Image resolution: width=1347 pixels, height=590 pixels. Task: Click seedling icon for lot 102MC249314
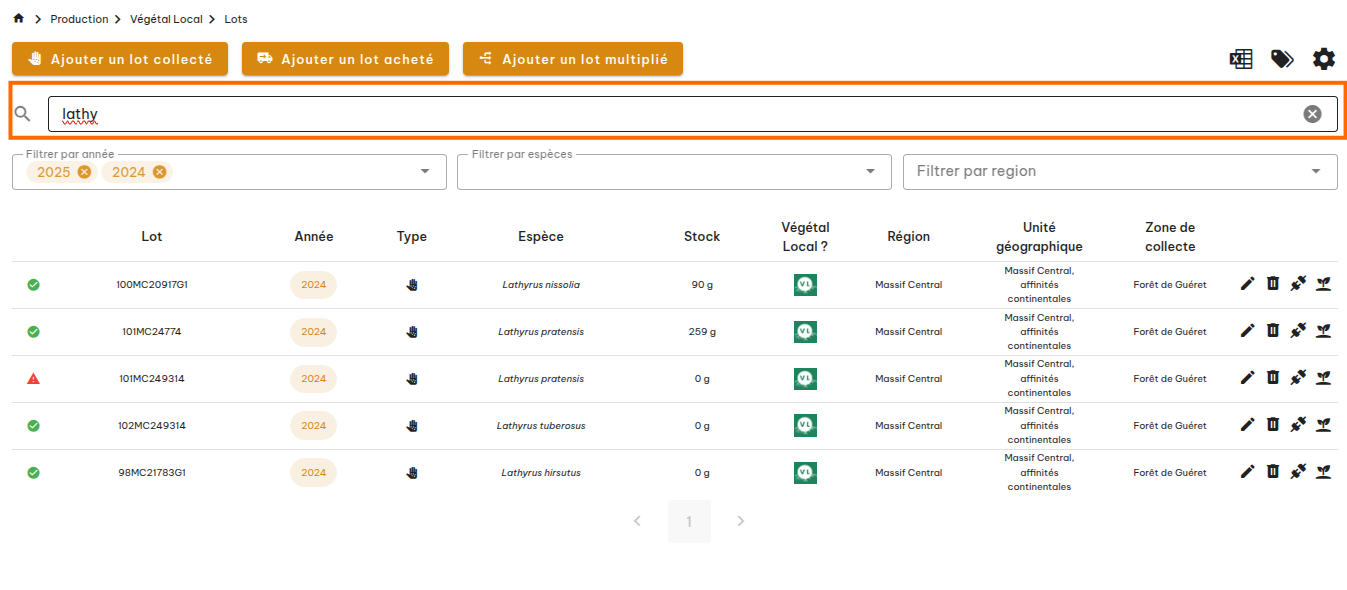(1324, 425)
